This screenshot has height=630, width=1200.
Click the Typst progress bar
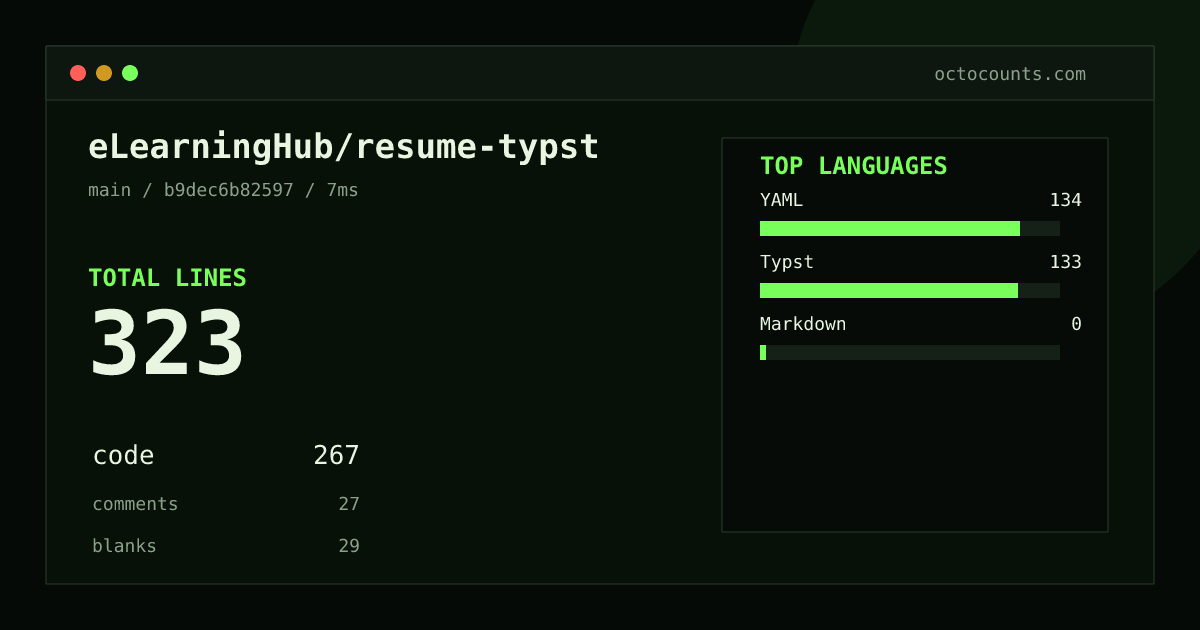[x=910, y=290]
